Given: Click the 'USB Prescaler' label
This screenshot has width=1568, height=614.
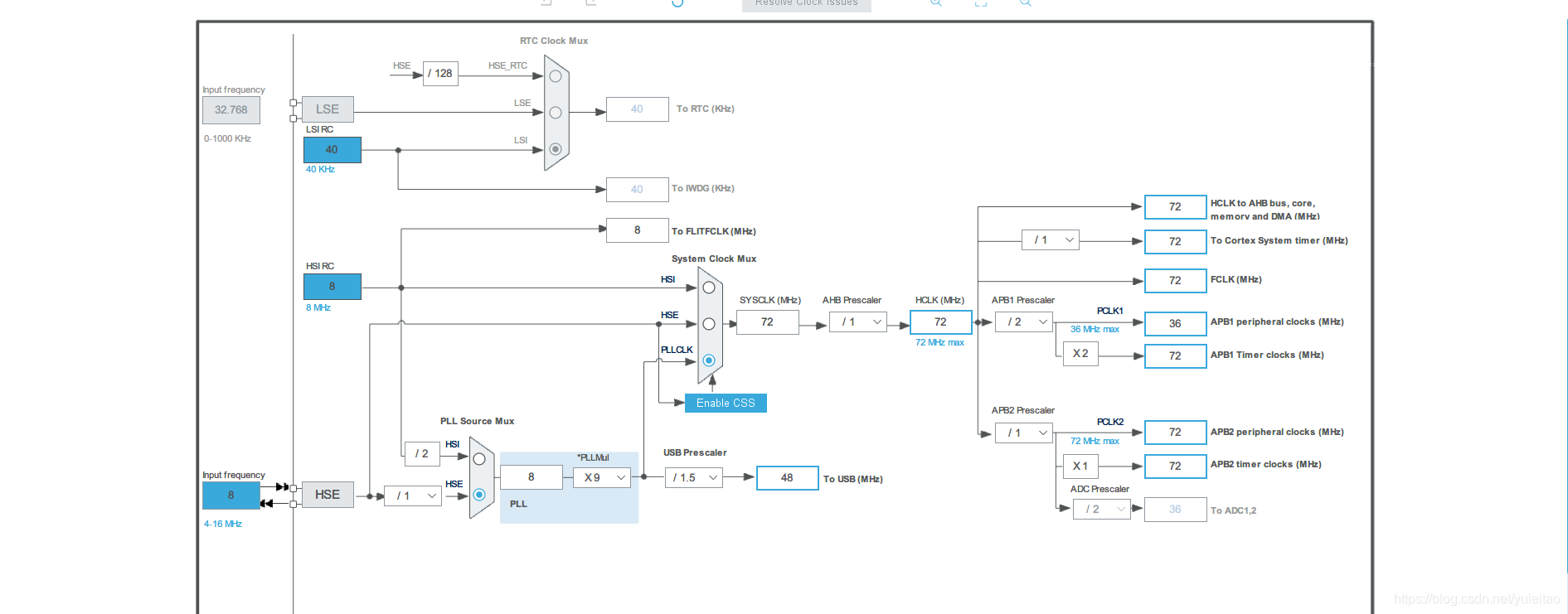Looking at the screenshot, I should pyautogui.click(x=695, y=452).
